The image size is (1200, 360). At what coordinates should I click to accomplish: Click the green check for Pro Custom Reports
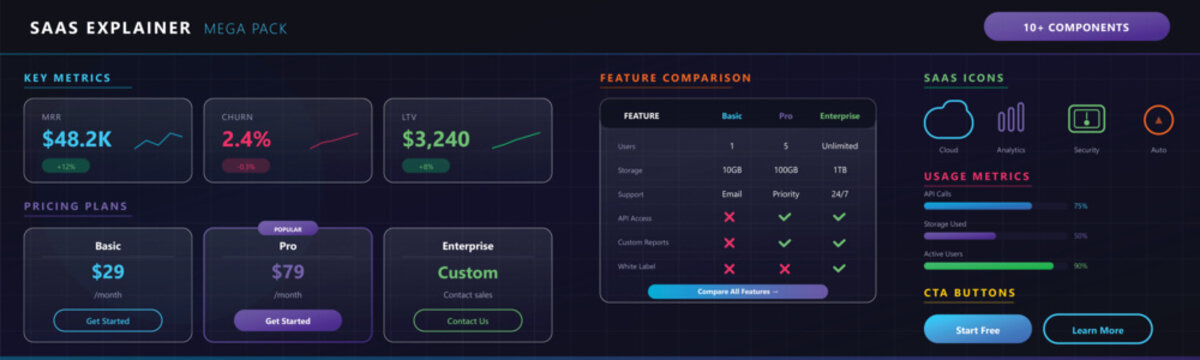coord(785,242)
